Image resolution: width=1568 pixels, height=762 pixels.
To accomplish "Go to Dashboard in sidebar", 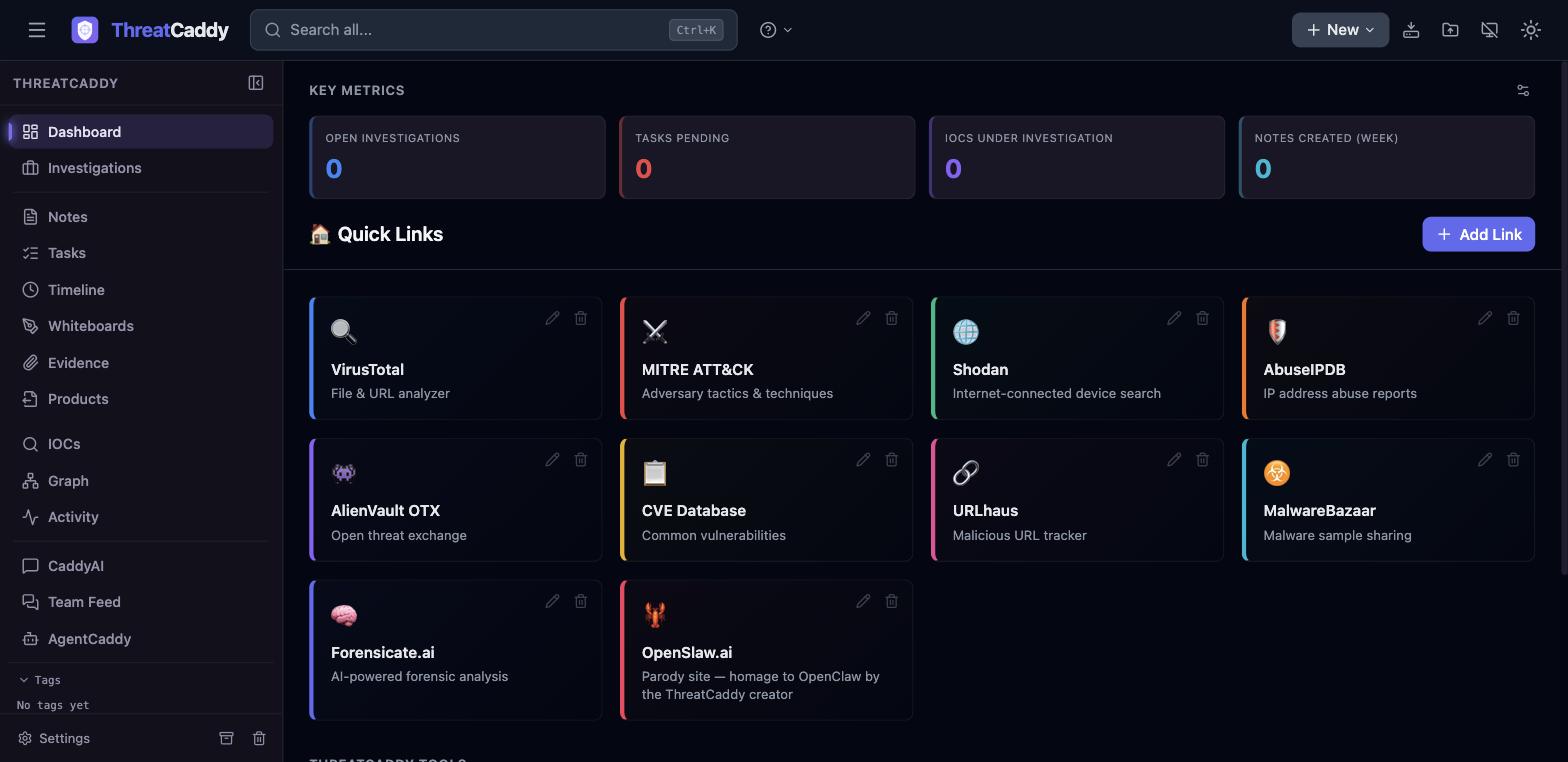I will 140,132.
